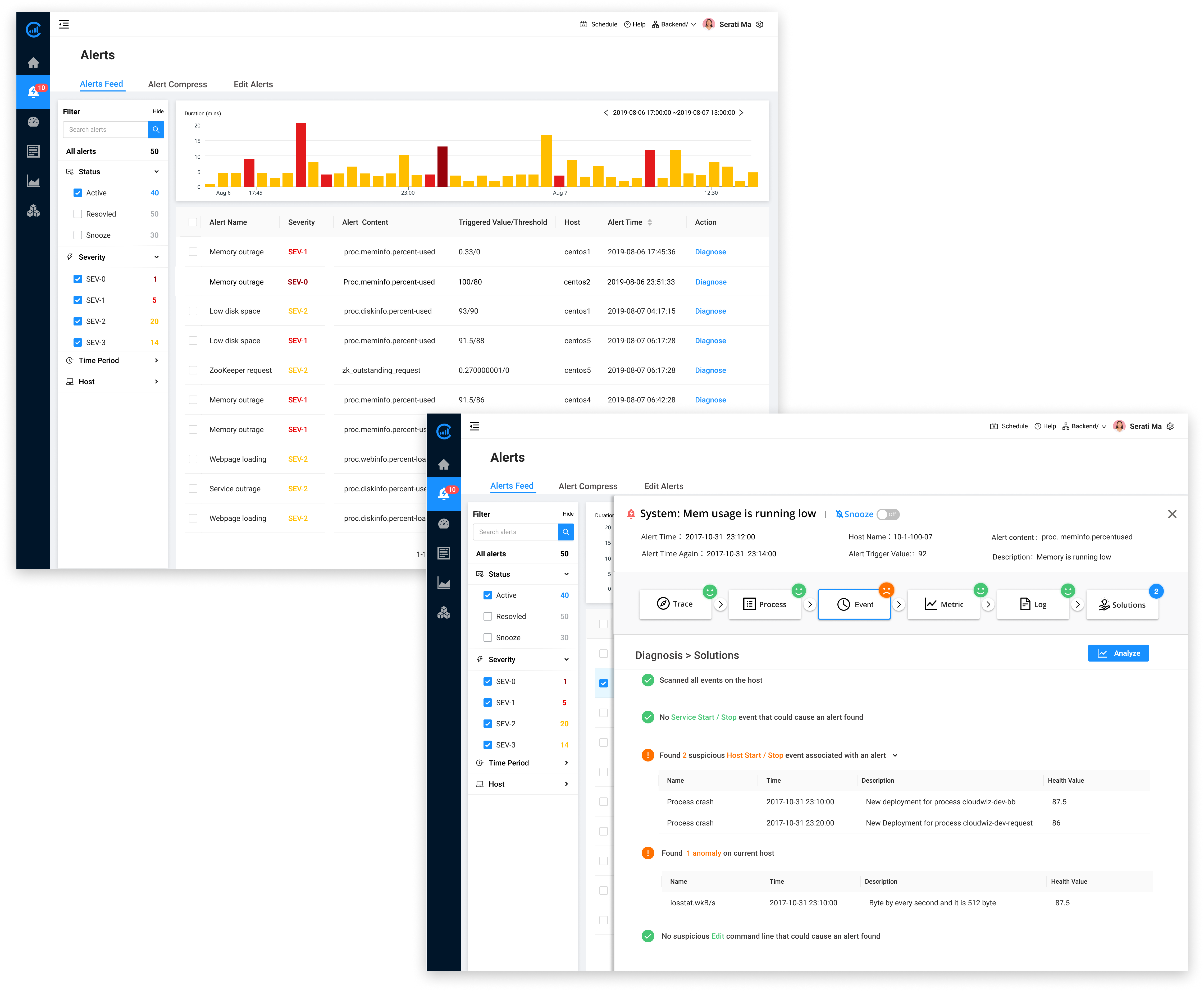1204x991 pixels.
Task: Switch to the Alert Compress tab
Action: pyautogui.click(x=177, y=85)
